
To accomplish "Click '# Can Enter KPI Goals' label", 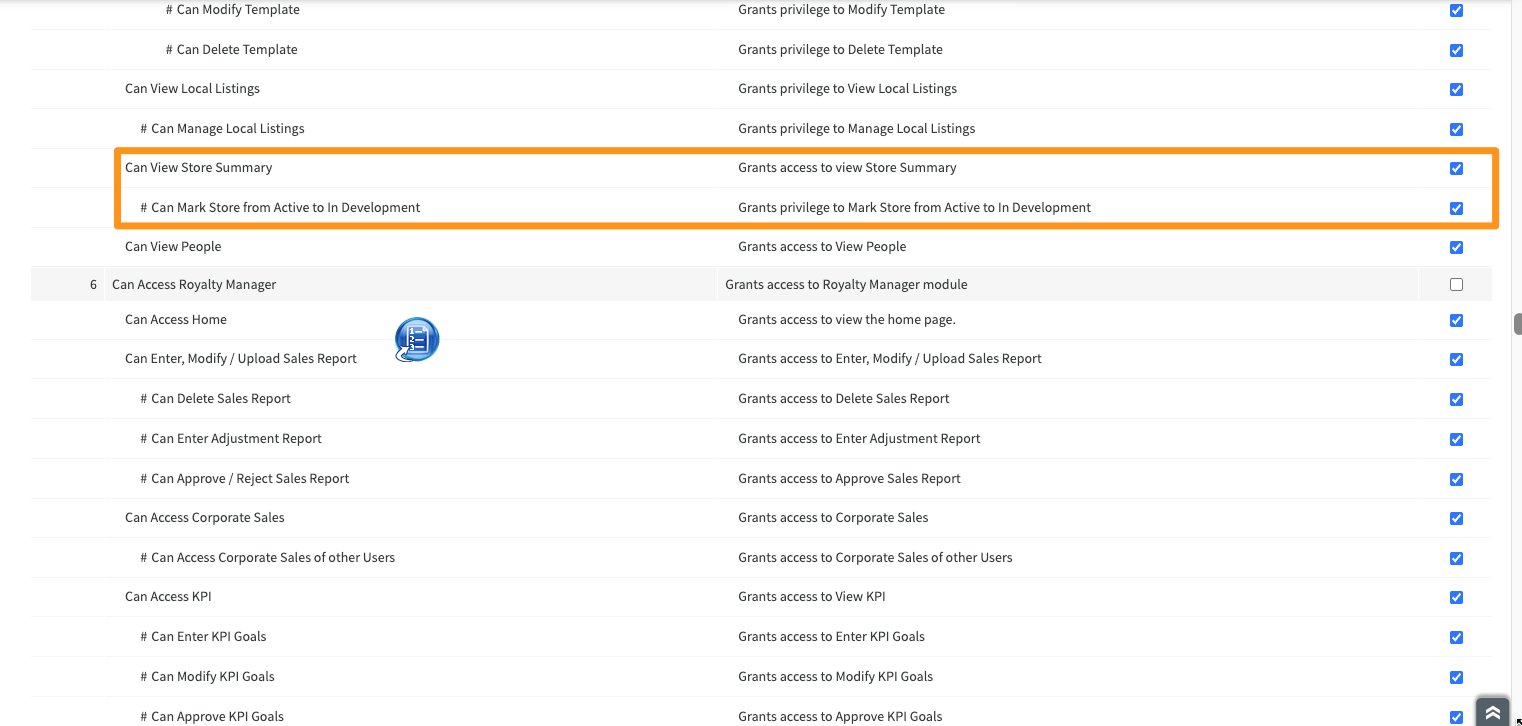I will pos(203,637).
